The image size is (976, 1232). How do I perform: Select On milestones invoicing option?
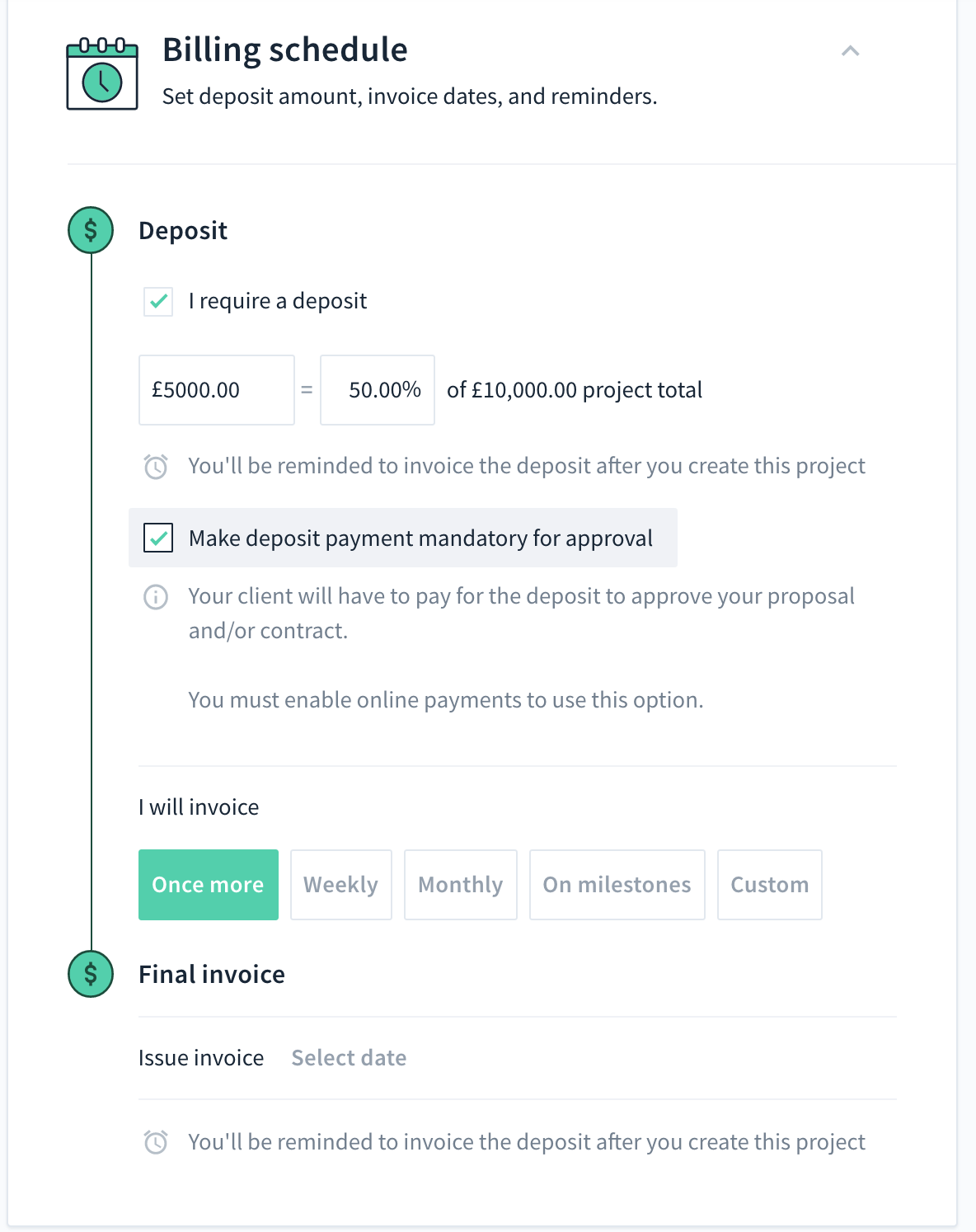617,885
